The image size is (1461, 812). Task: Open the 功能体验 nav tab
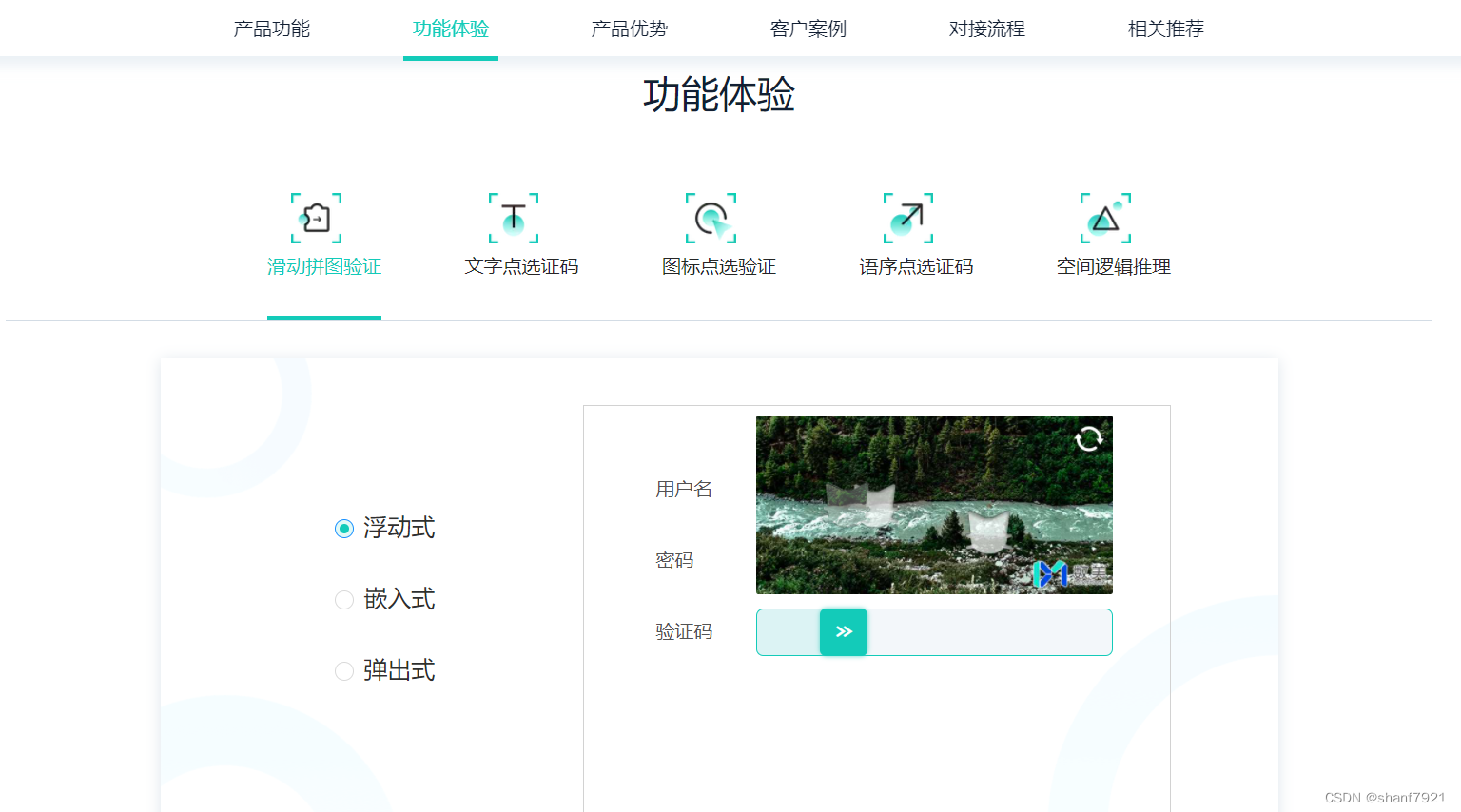pyautogui.click(x=451, y=29)
